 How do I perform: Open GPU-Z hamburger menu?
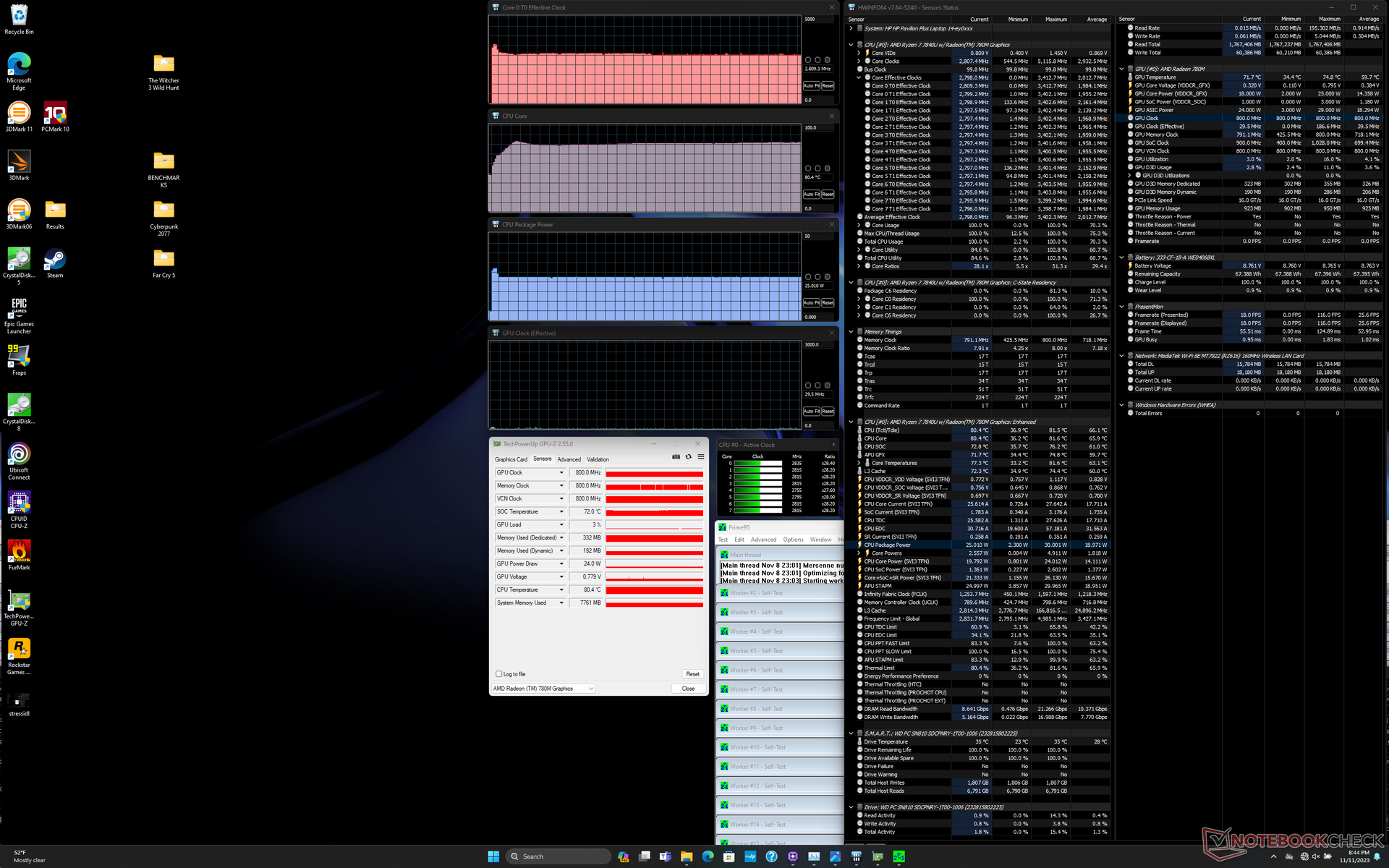coord(700,457)
